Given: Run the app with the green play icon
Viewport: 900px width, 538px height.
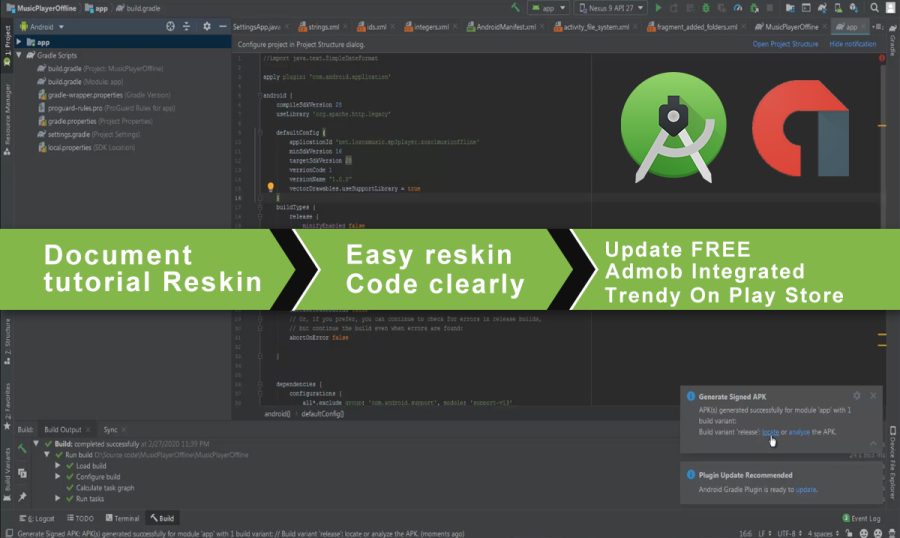Looking at the screenshot, I should pos(658,8).
